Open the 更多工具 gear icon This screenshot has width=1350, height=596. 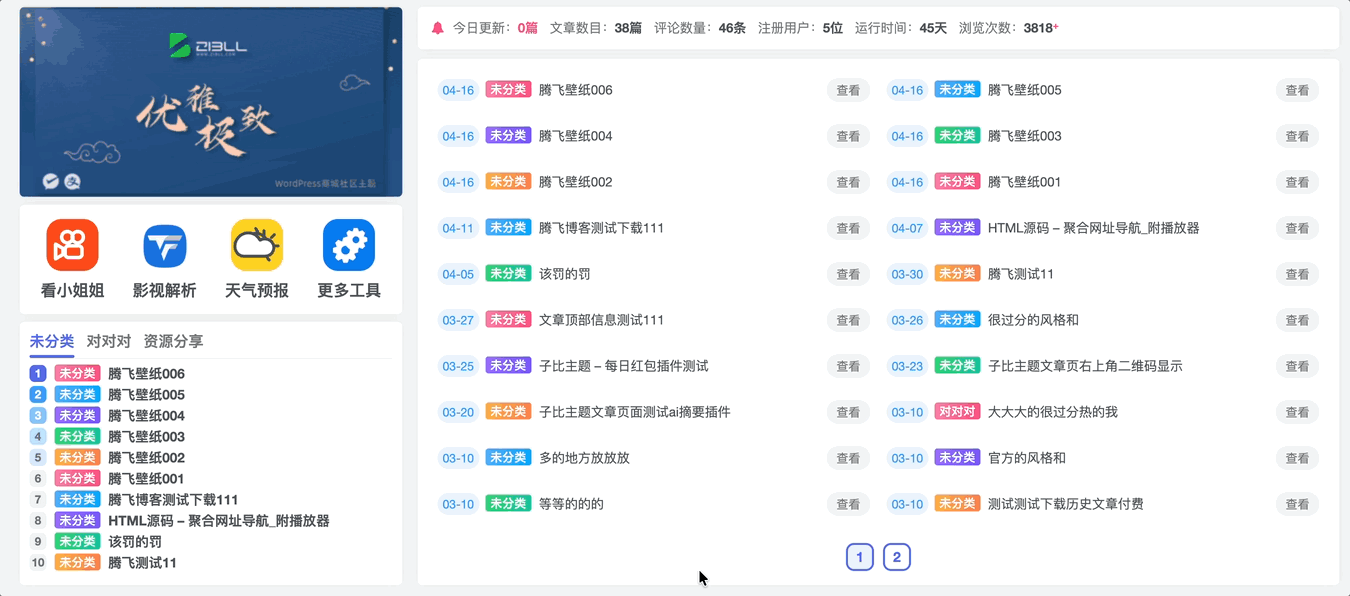(349, 245)
